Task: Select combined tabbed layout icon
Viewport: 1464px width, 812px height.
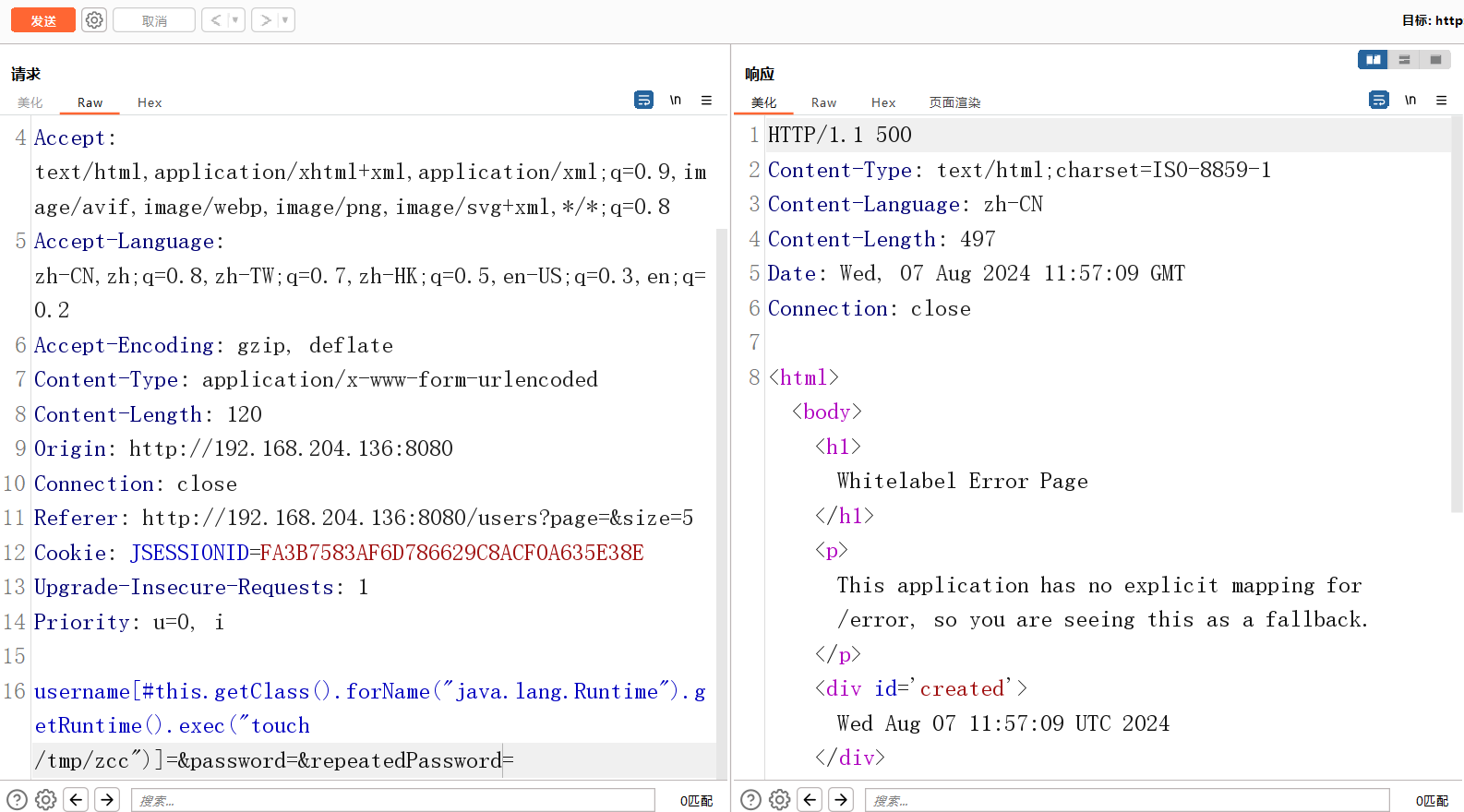Action: (x=1435, y=60)
